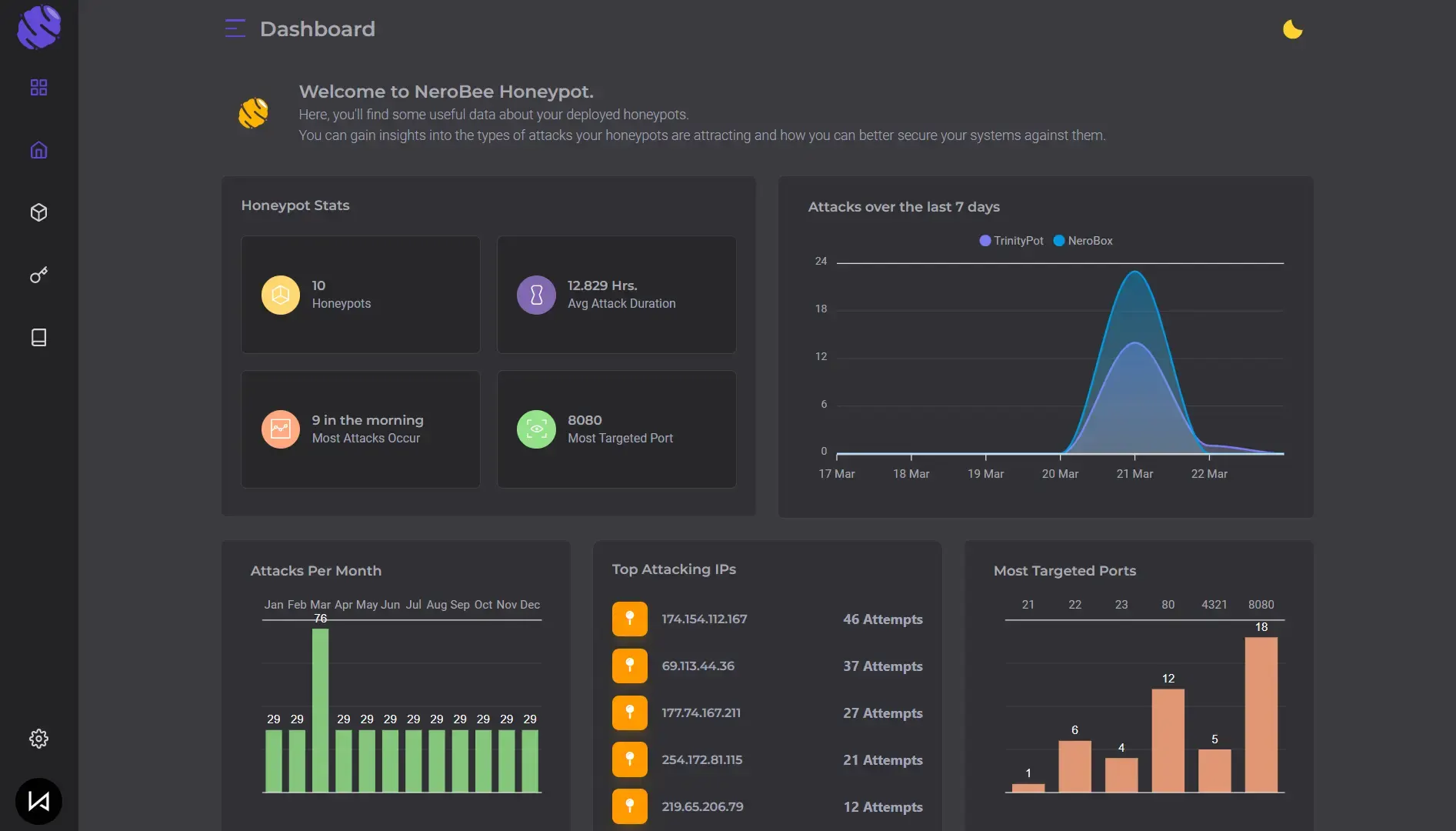Click the yellow NeroBee welcome logo
The image size is (1456, 831).
pos(253,113)
